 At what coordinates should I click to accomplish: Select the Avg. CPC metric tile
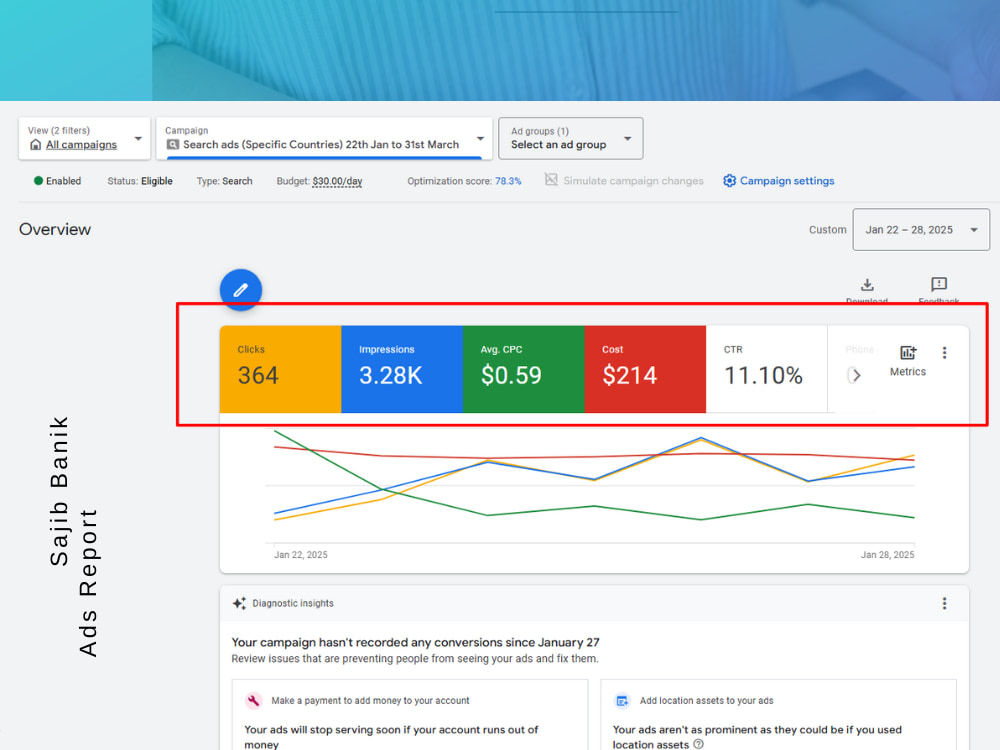[x=524, y=369]
